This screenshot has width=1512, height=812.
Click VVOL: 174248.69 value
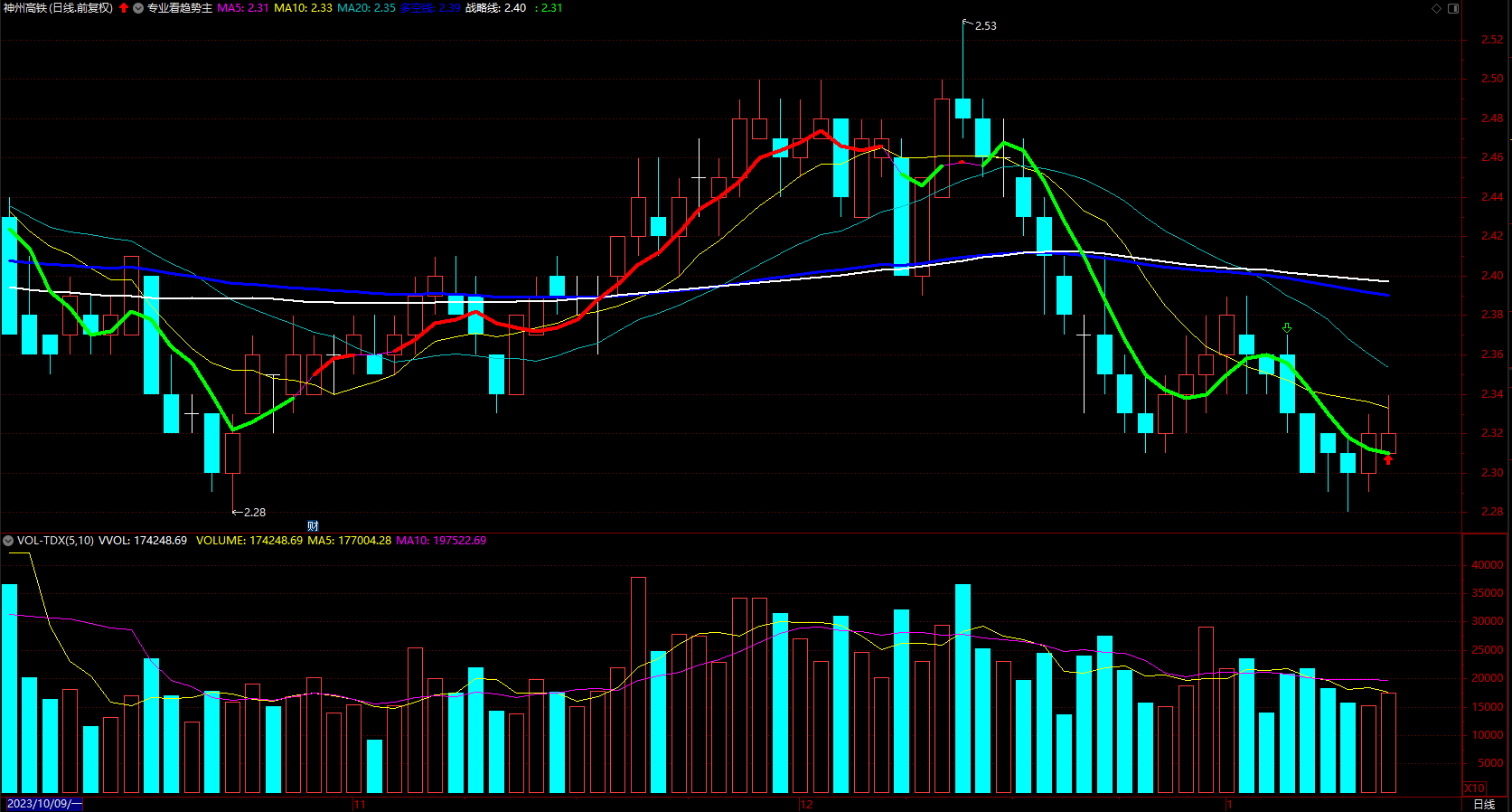pyautogui.click(x=143, y=541)
